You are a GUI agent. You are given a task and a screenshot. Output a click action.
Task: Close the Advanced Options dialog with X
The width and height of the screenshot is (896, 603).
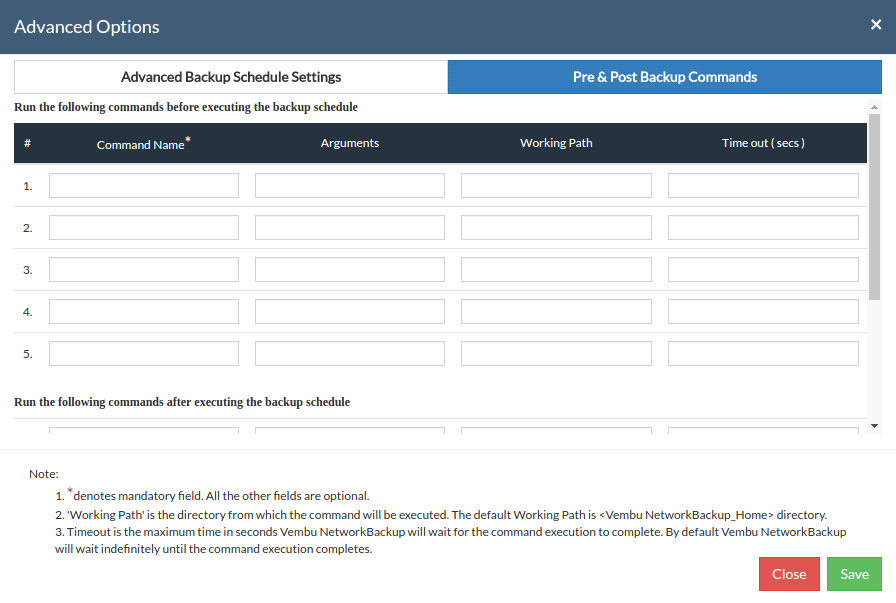pyautogui.click(x=875, y=25)
